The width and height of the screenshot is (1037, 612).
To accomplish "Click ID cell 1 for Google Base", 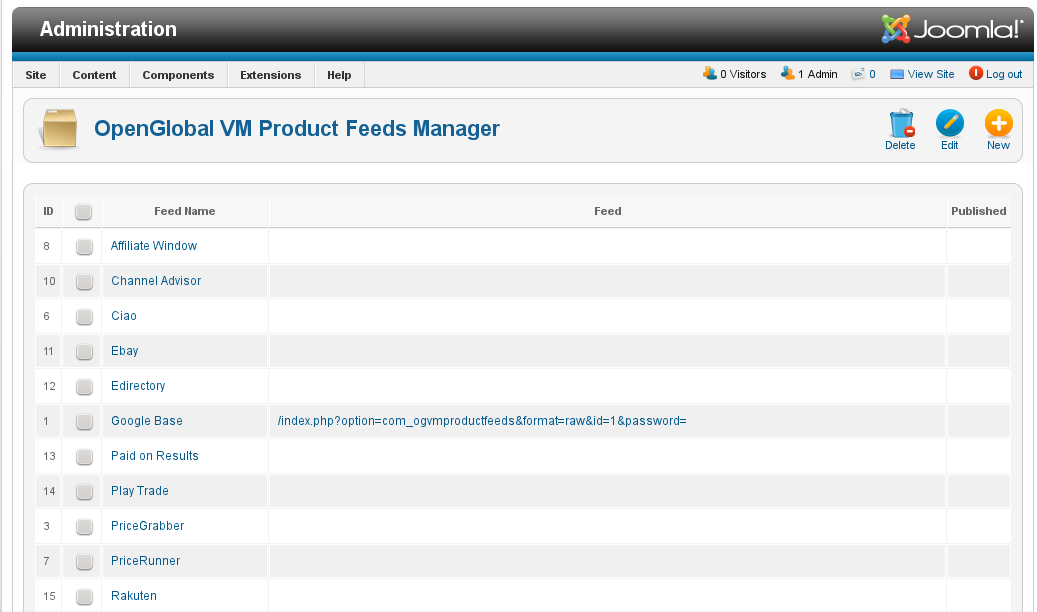I will click(x=46, y=421).
